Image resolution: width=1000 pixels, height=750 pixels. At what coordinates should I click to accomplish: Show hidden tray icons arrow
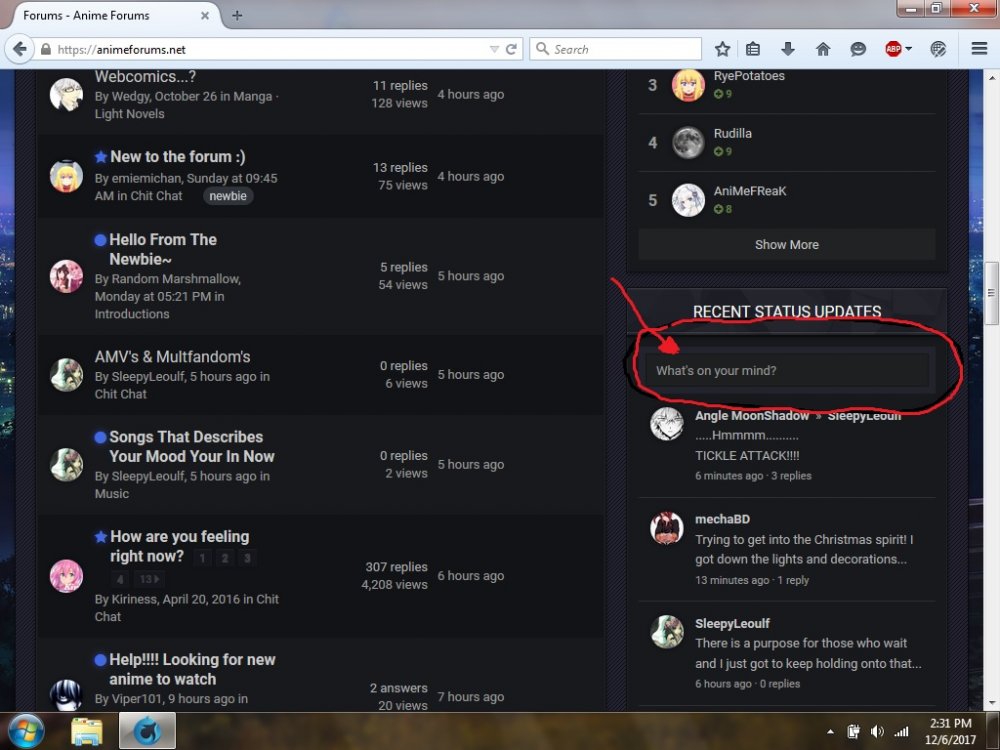pyautogui.click(x=830, y=732)
